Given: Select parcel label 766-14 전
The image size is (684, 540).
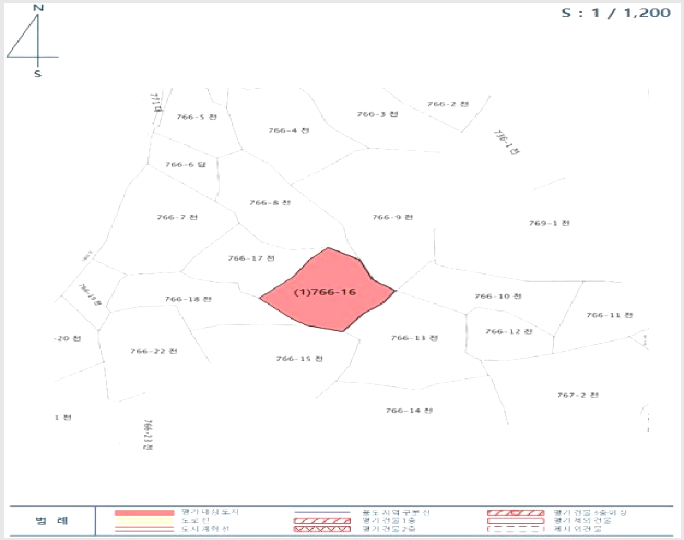Looking at the screenshot, I should [409, 410].
